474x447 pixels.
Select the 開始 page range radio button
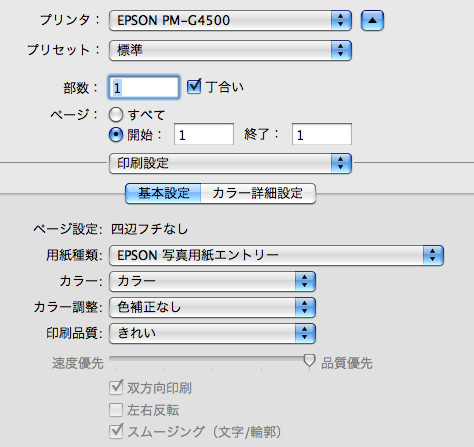tap(116, 135)
